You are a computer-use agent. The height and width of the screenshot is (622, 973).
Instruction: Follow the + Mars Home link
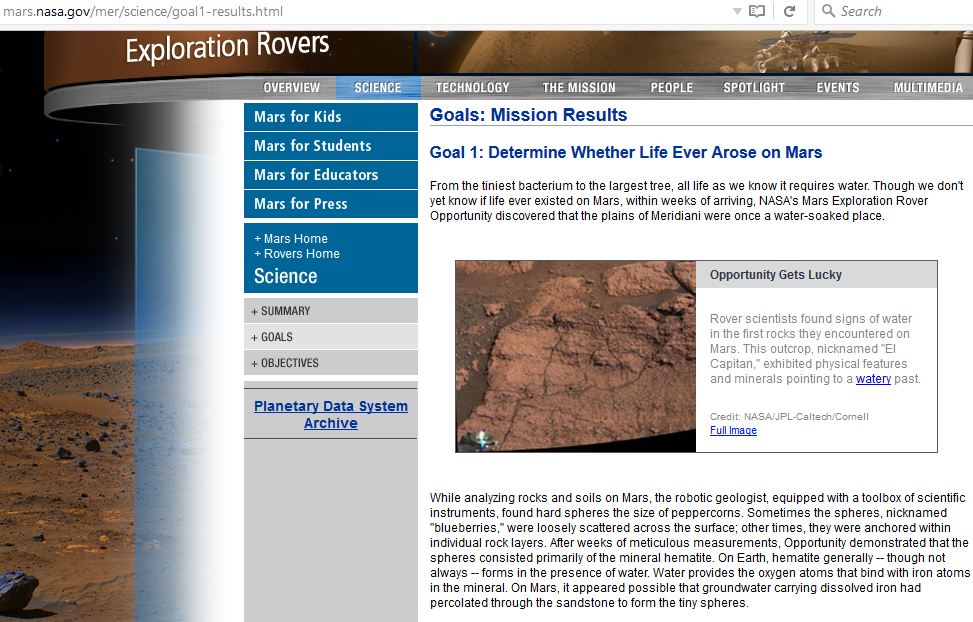click(290, 238)
